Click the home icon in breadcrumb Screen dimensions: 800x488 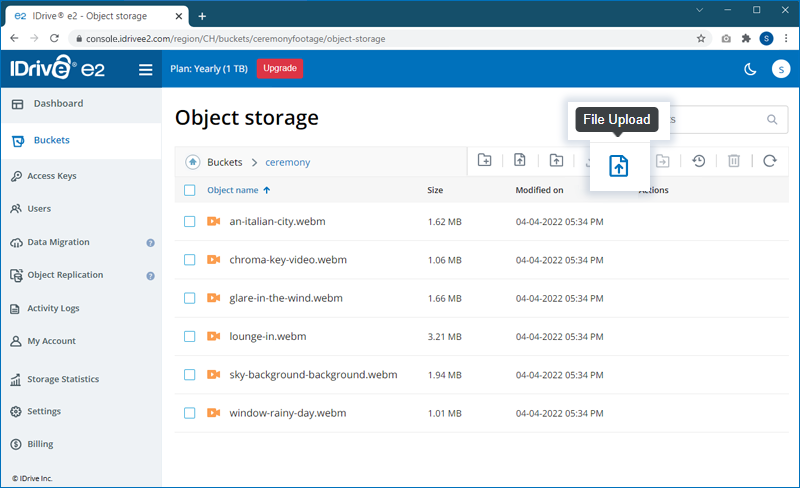pos(192,162)
